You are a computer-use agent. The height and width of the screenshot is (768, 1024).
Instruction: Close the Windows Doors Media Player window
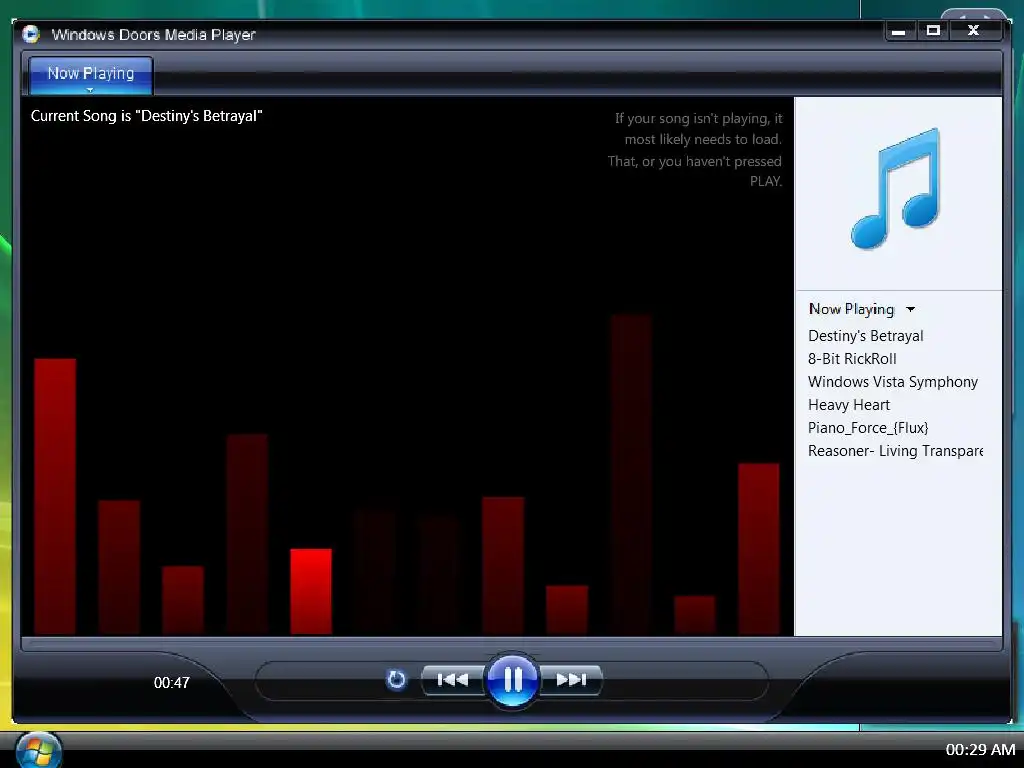coord(974,31)
